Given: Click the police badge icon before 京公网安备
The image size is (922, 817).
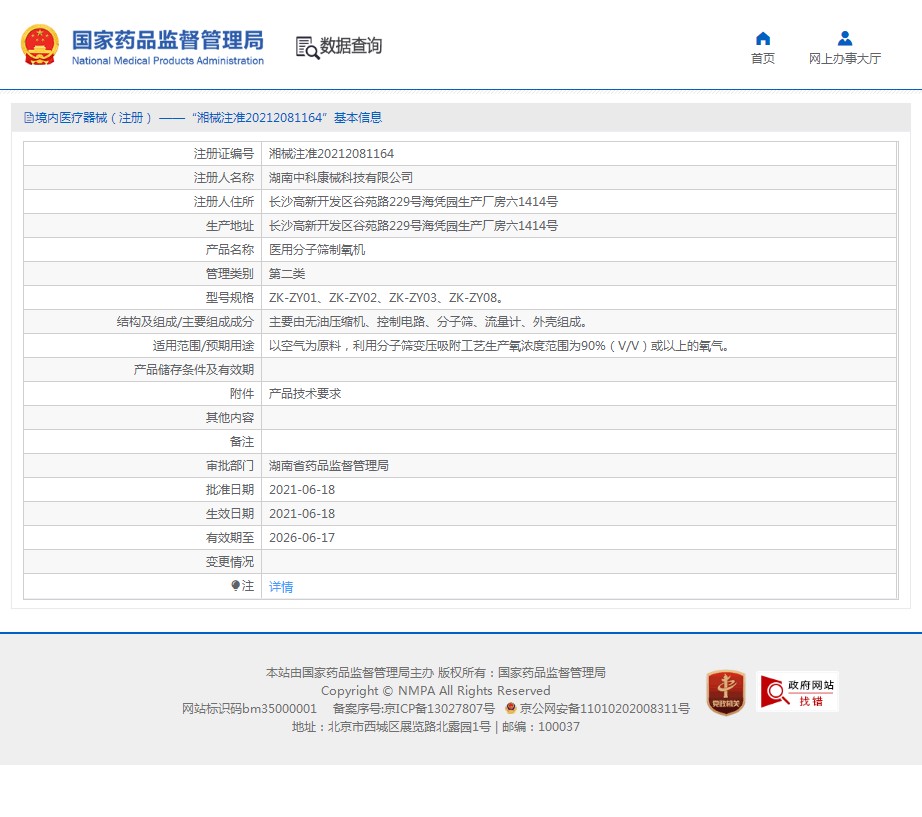Looking at the screenshot, I should [x=510, y=708].
